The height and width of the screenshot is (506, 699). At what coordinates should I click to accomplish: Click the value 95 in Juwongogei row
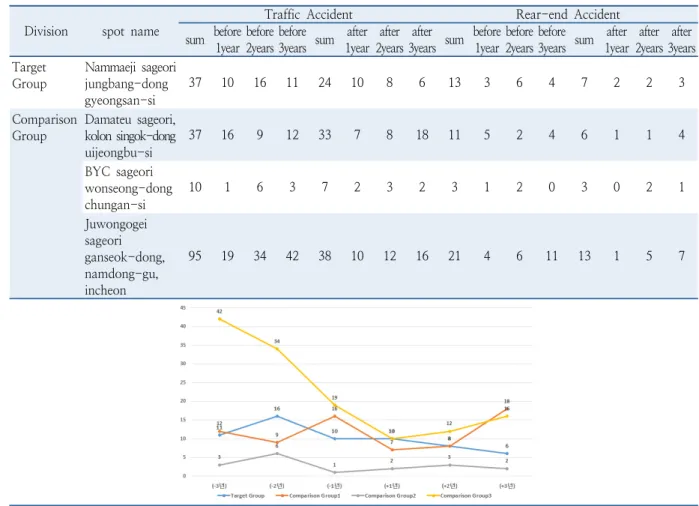pos(195,256)
